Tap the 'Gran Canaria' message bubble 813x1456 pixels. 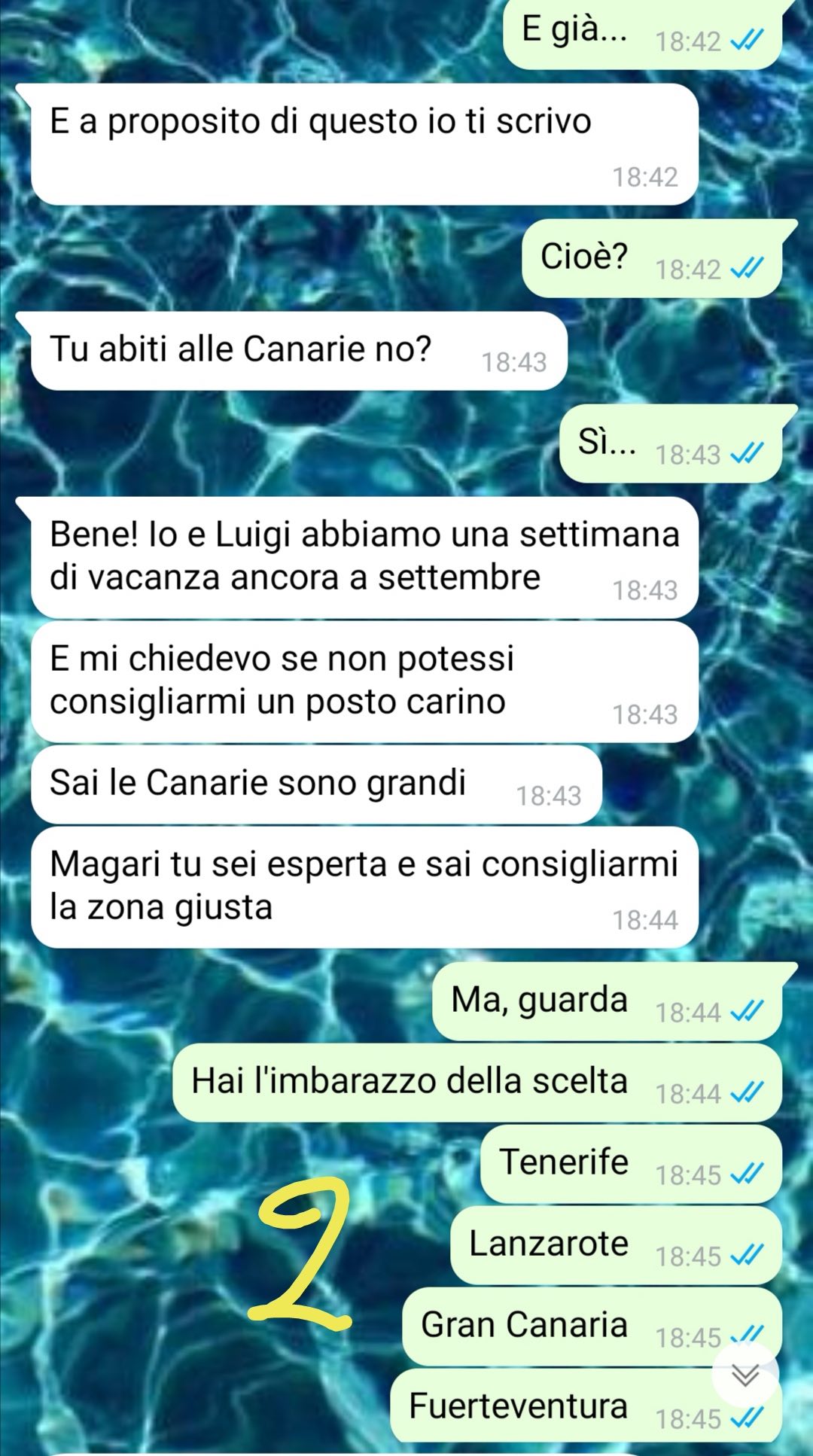(592, 1327)
